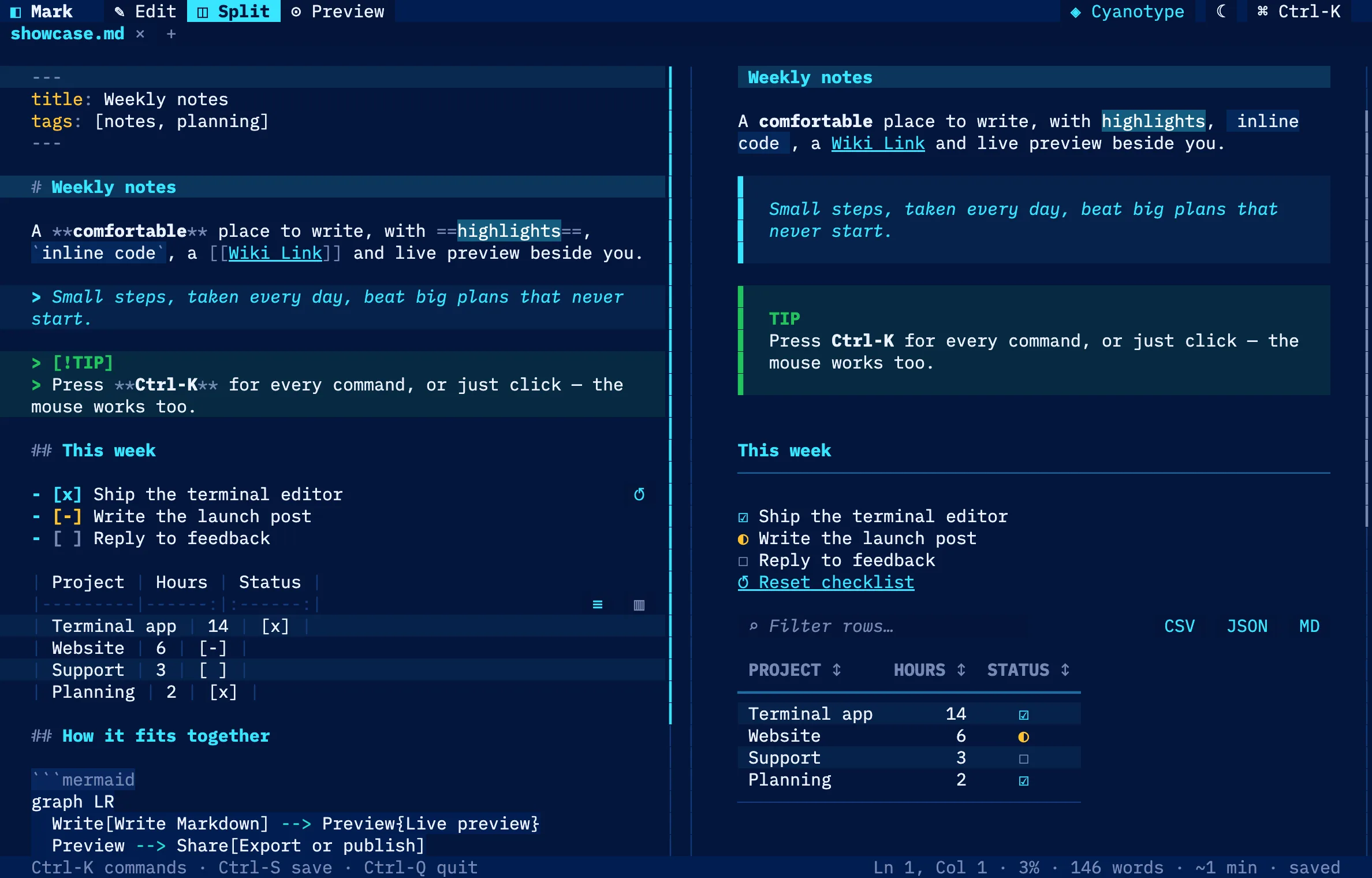Toggle Write the launch post half-done checkbox
Screen dimensions: 1372x878
tap(743, 539)
